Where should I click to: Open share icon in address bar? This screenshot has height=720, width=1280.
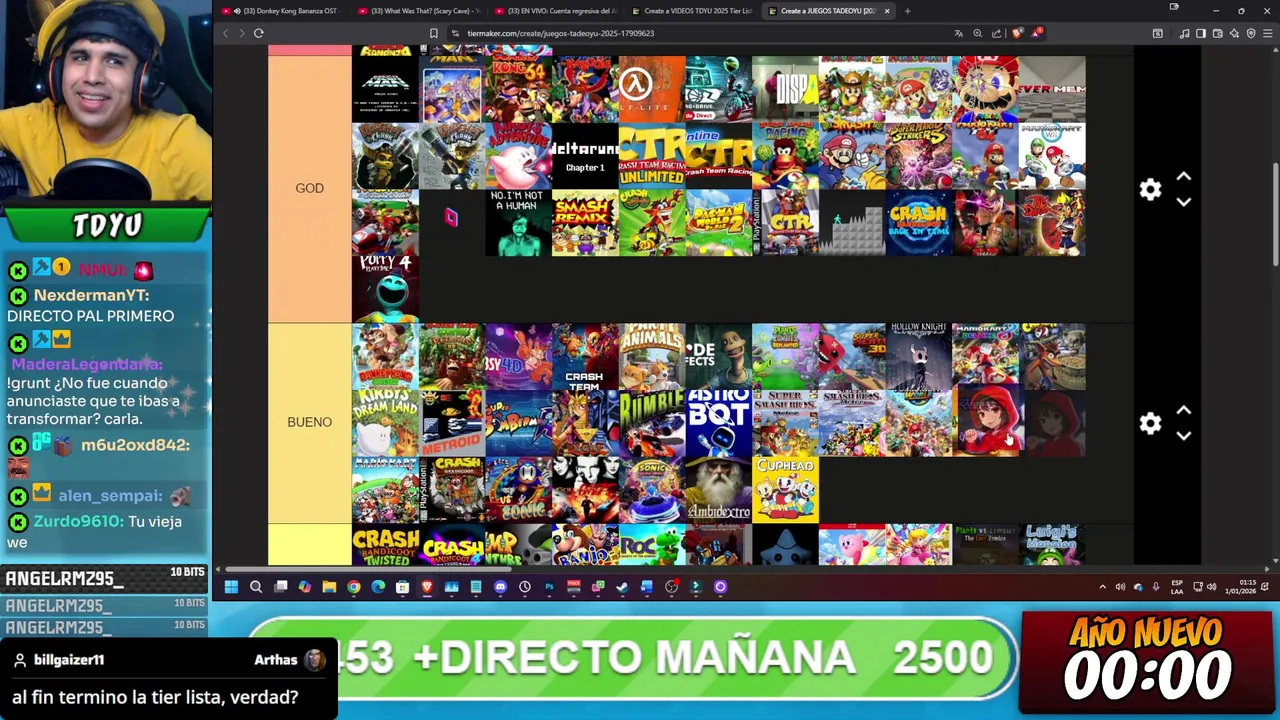point(998,33)
